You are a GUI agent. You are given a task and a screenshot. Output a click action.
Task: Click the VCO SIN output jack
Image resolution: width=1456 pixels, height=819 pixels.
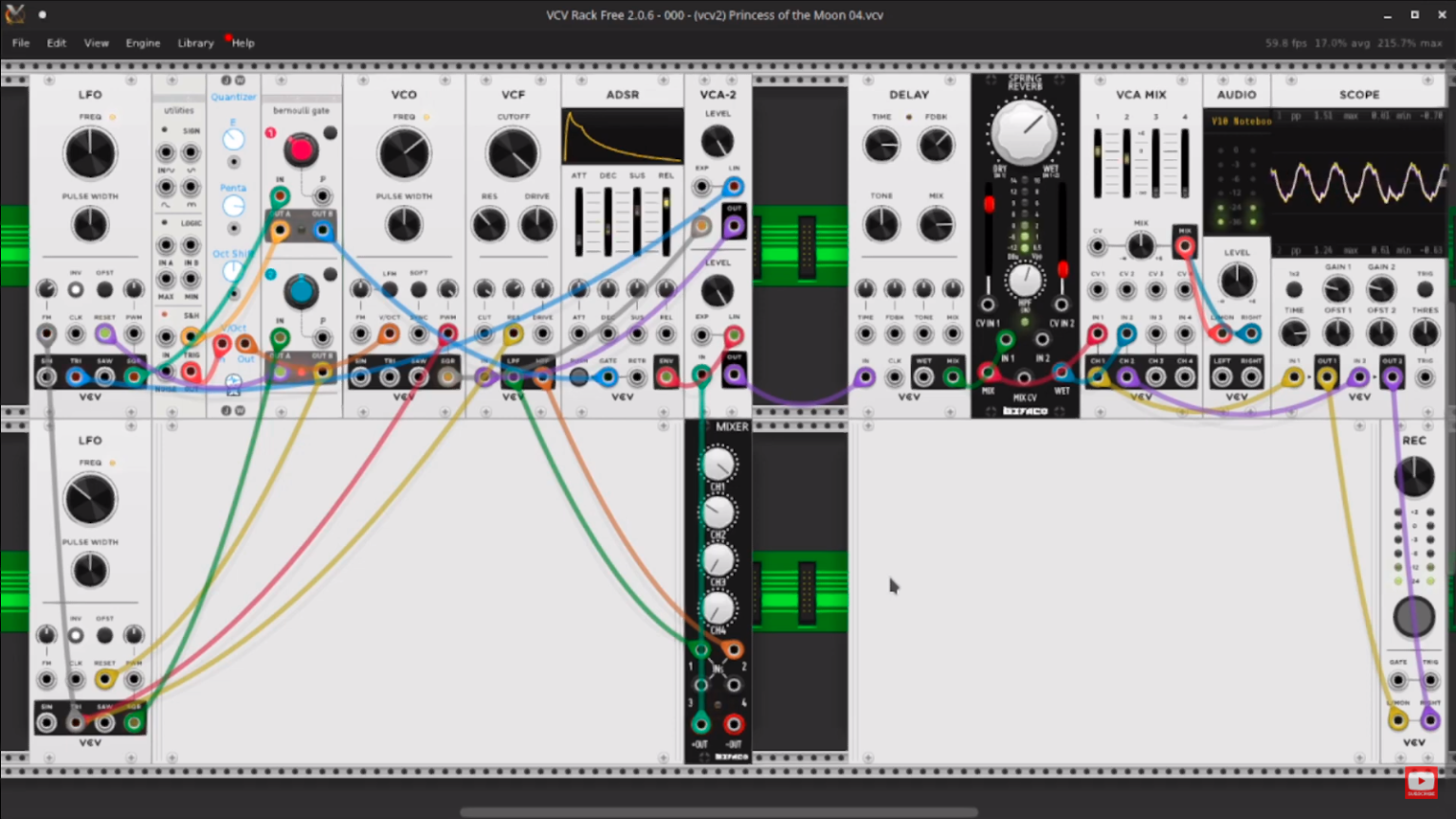(x=360, y=377)
